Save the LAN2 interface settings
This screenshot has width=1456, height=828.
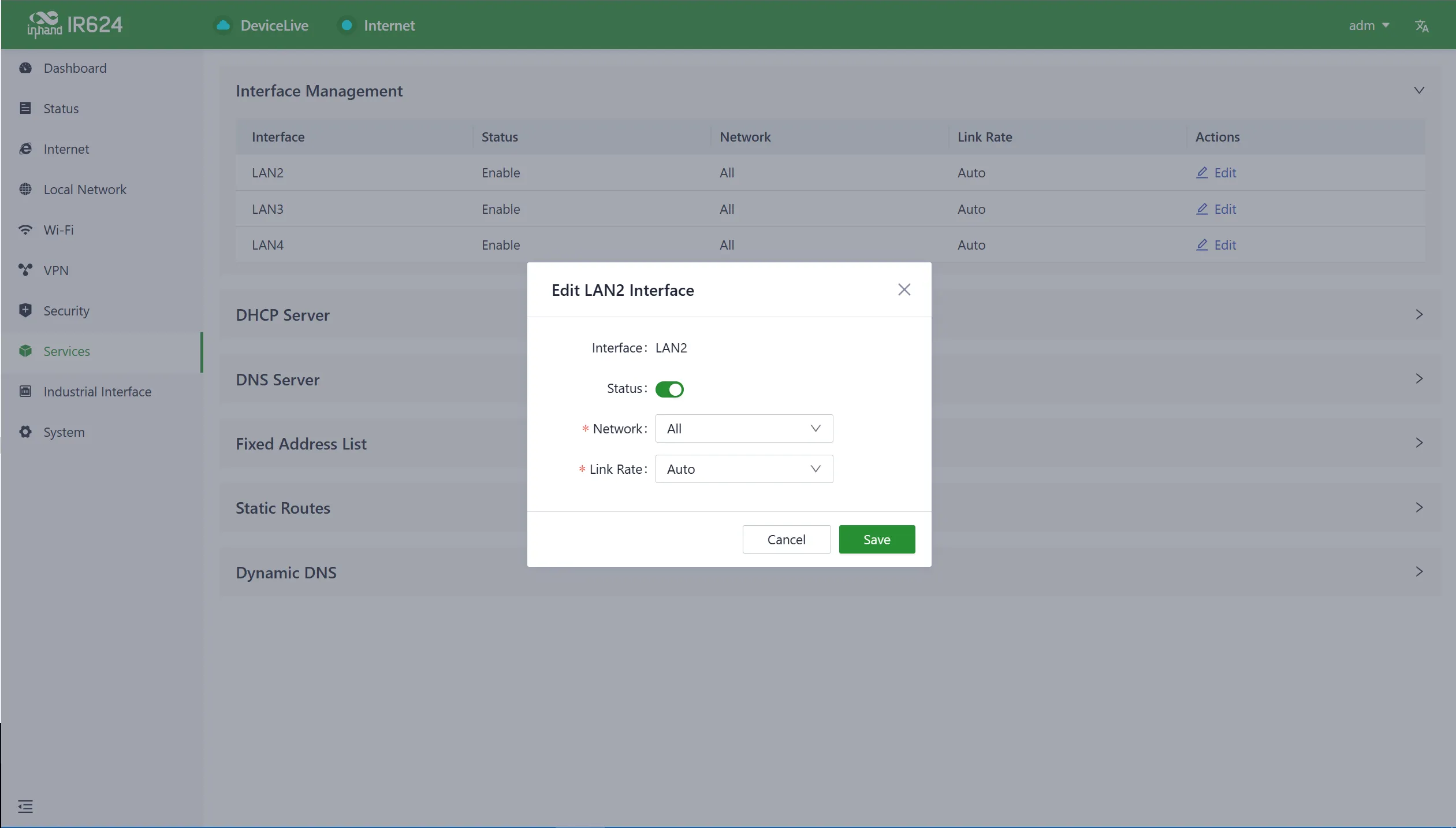pos(877,540)
